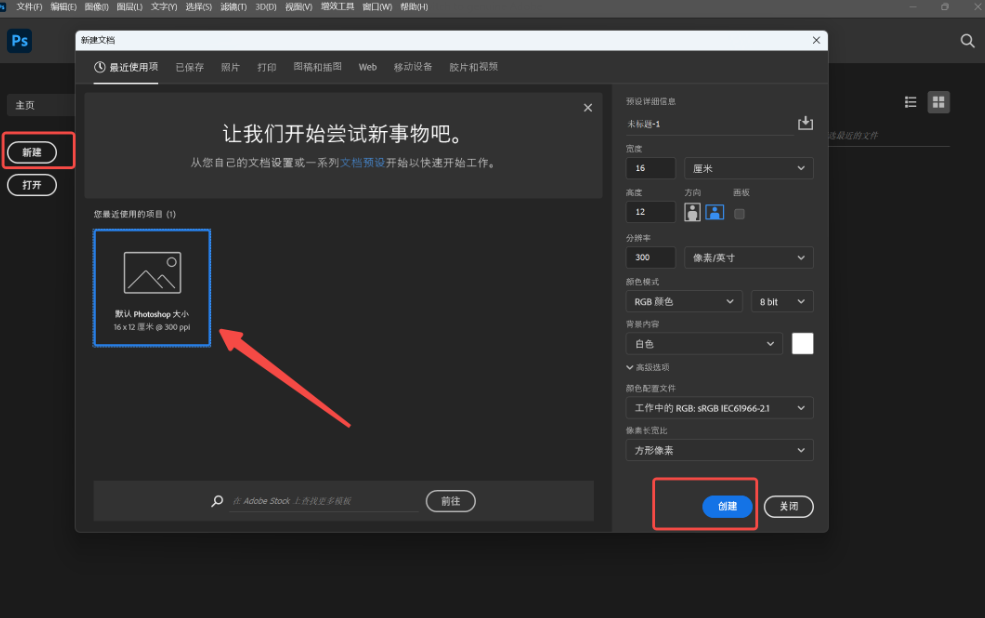985x618 pixels.
Task: Open the 帮助(H) menu
Action: click(414, 7)
